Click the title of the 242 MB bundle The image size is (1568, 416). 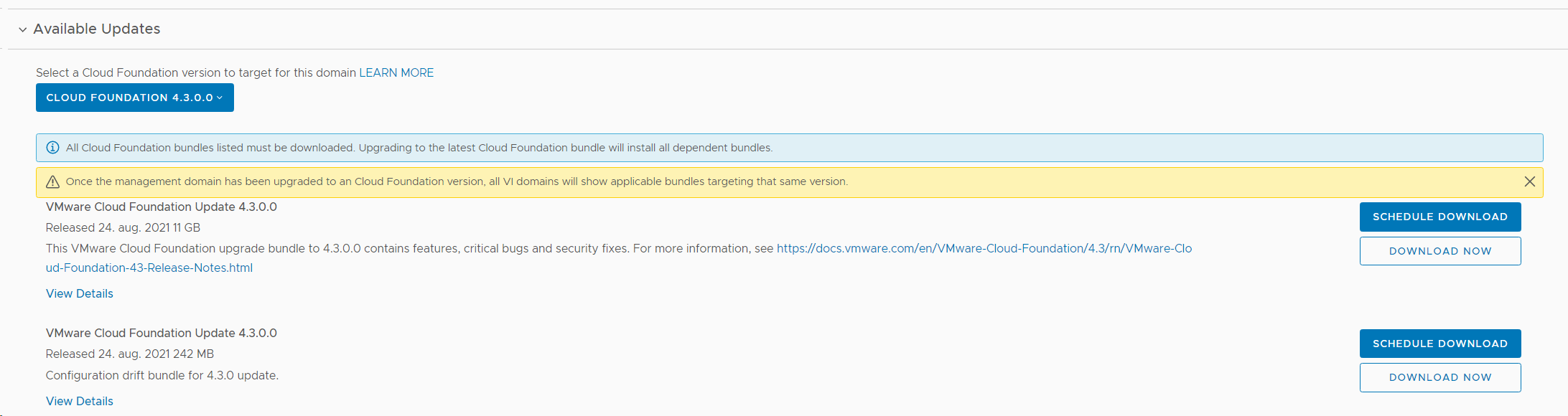coord(161,333)
